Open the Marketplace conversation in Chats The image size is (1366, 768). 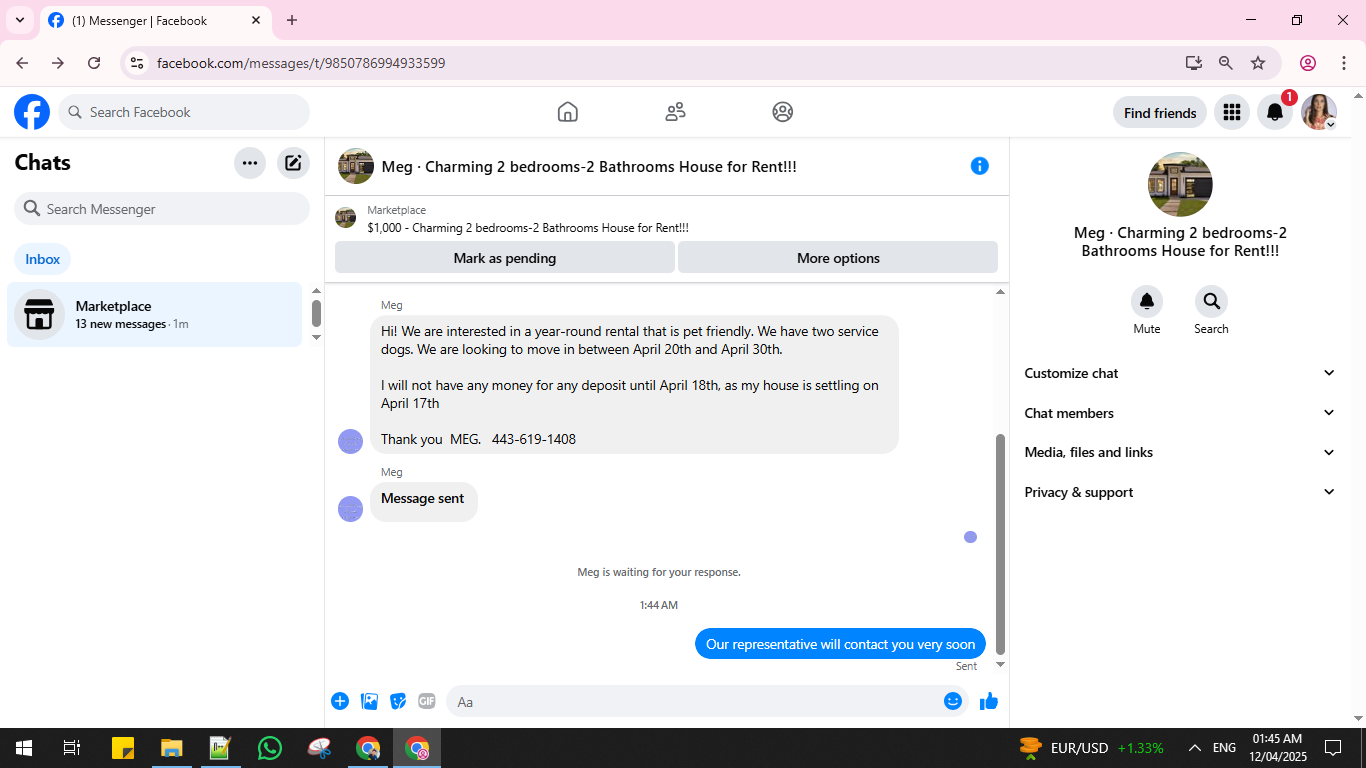pyautogui.click(x=155, y=314)
